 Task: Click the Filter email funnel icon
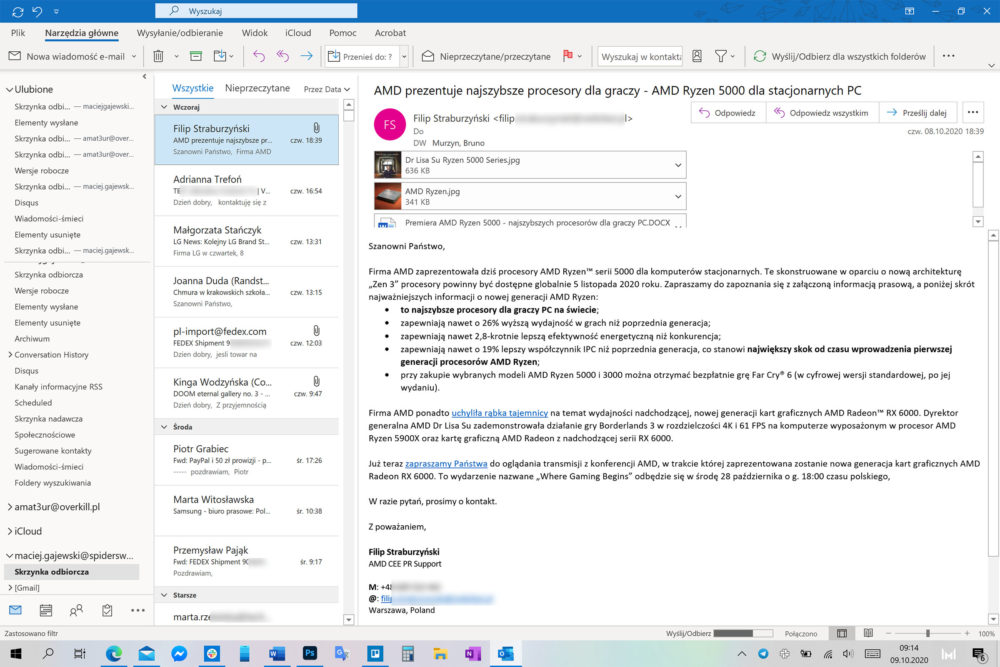pyautogui.click(x=721, y=56)
